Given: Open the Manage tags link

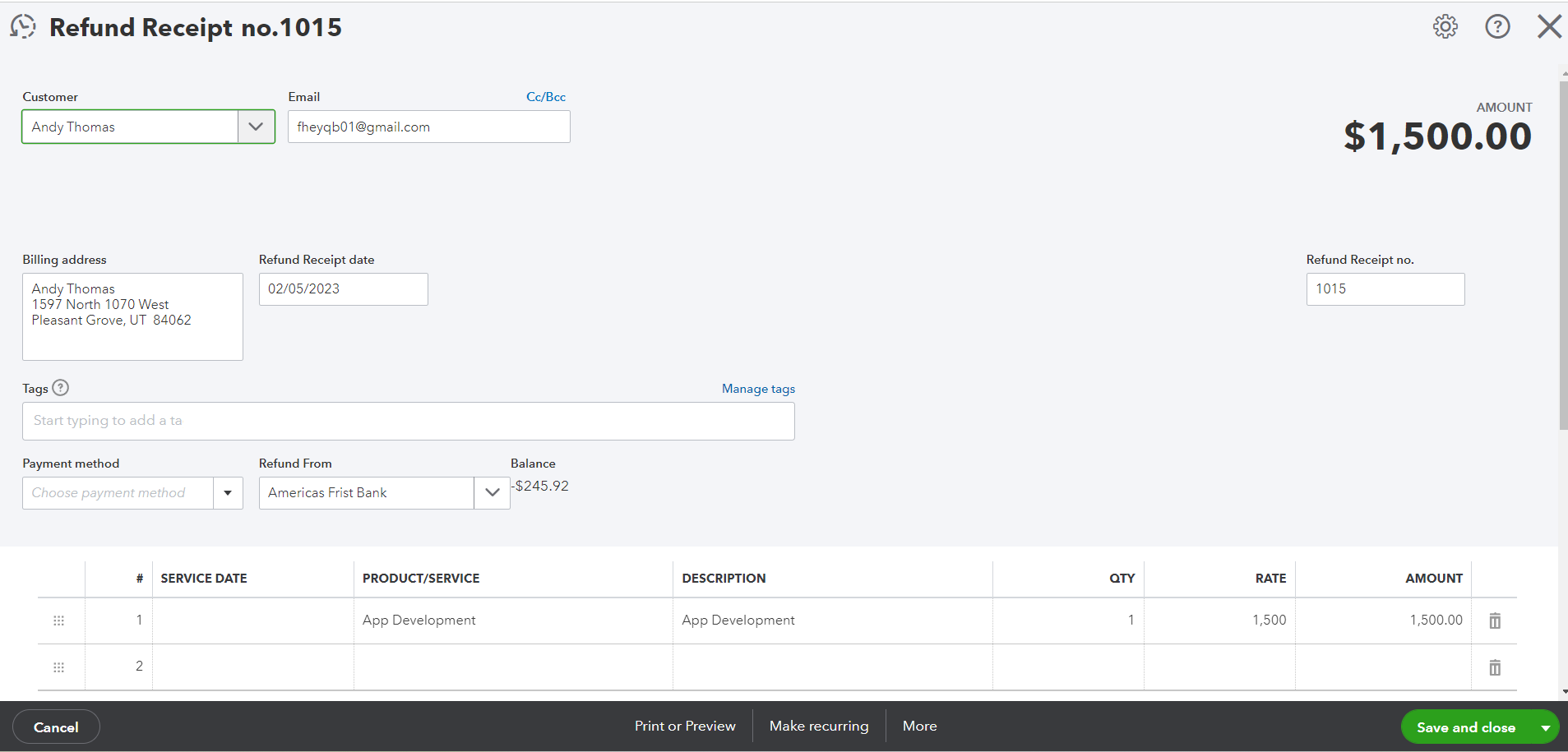Looking at the screenshot, I should coord(758,389).
